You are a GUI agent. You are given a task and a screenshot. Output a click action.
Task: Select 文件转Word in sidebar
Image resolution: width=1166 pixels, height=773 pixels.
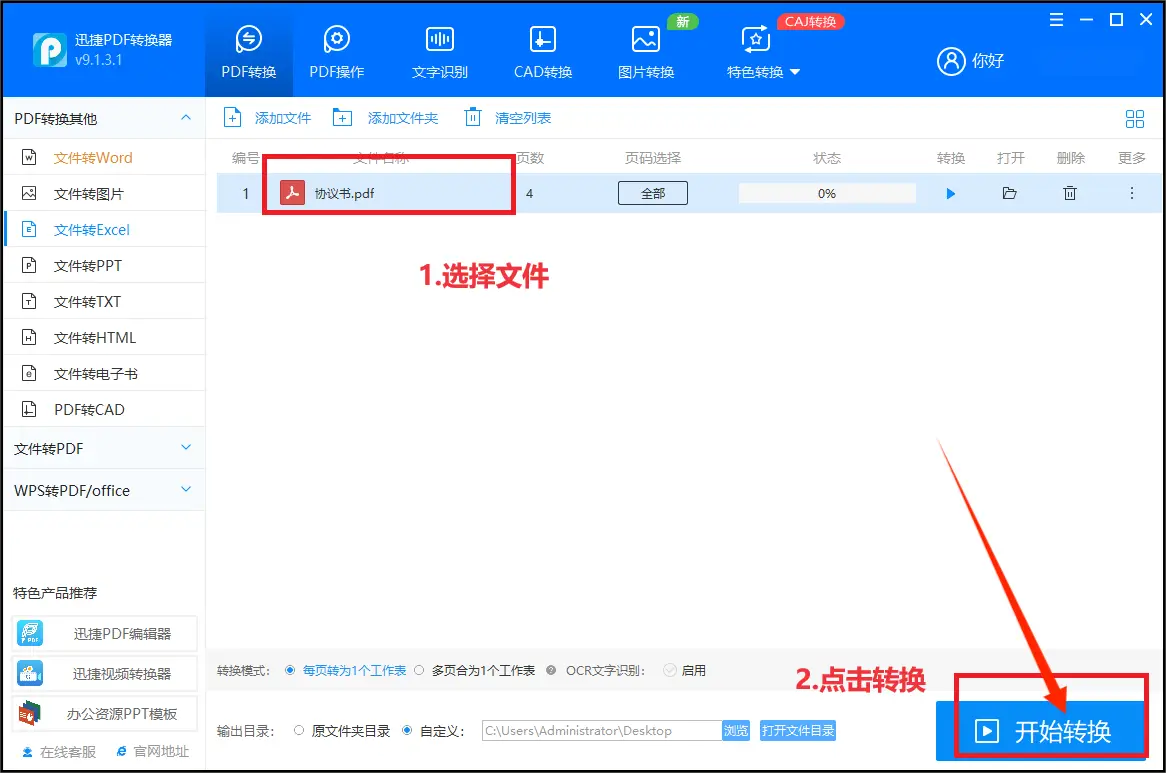[x=92, y=158]
